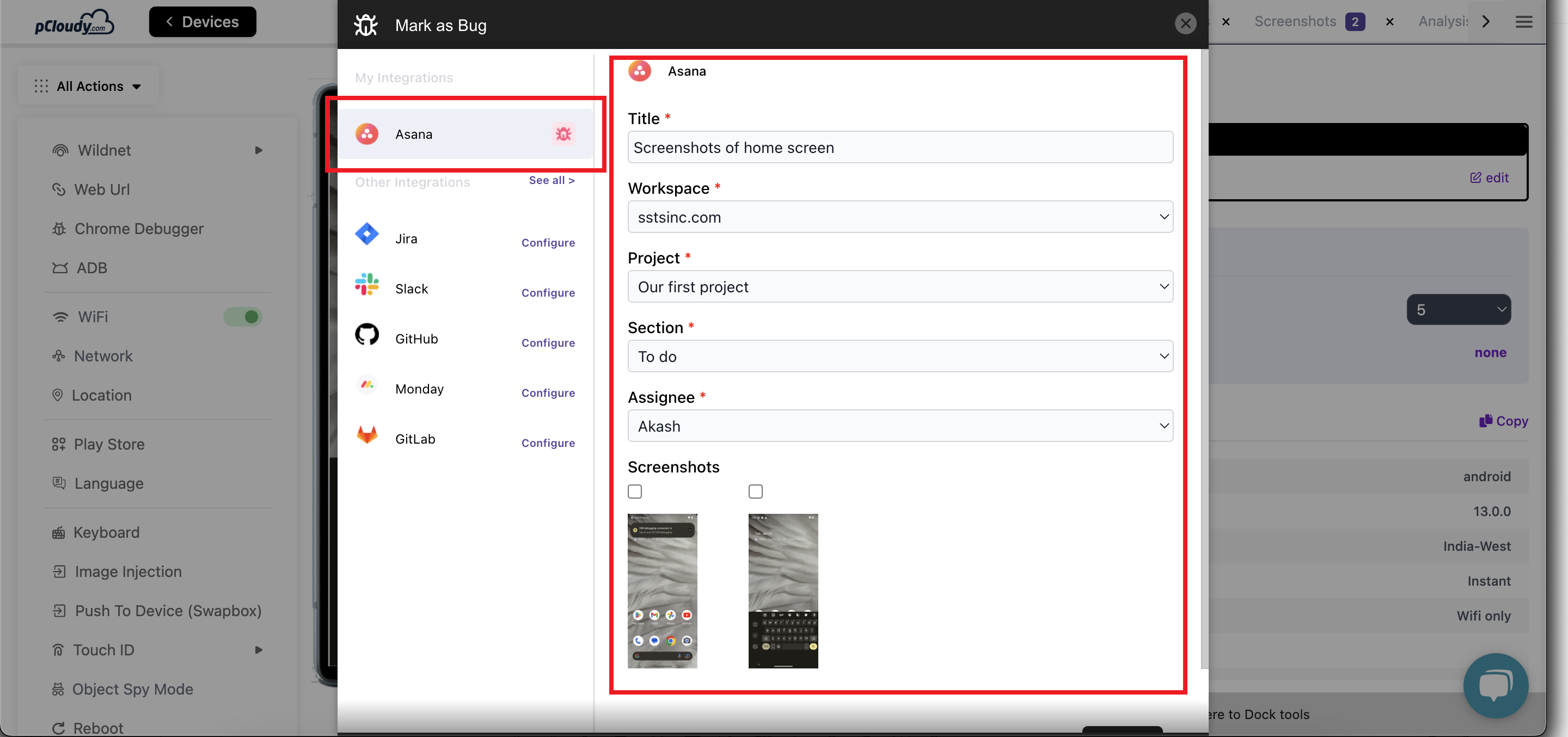Click the Slack logo icon
Image resolution: width=1568 pixels, height=737 pixels.
tap(366, 284)
